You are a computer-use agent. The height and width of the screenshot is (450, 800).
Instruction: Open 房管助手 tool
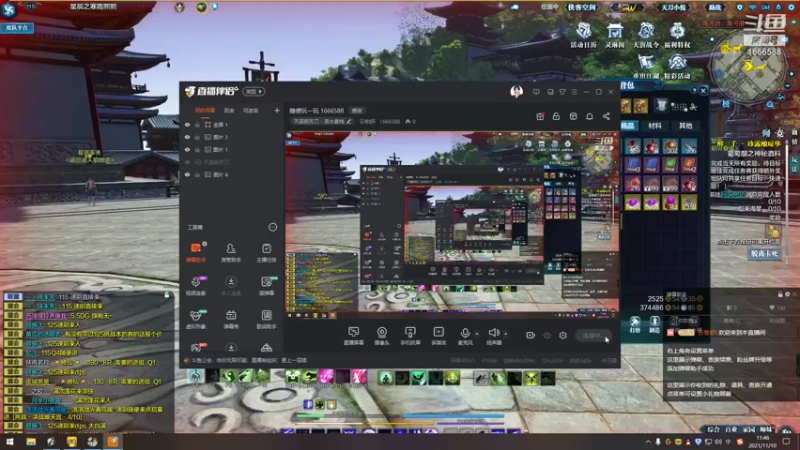tap(231, 252)
